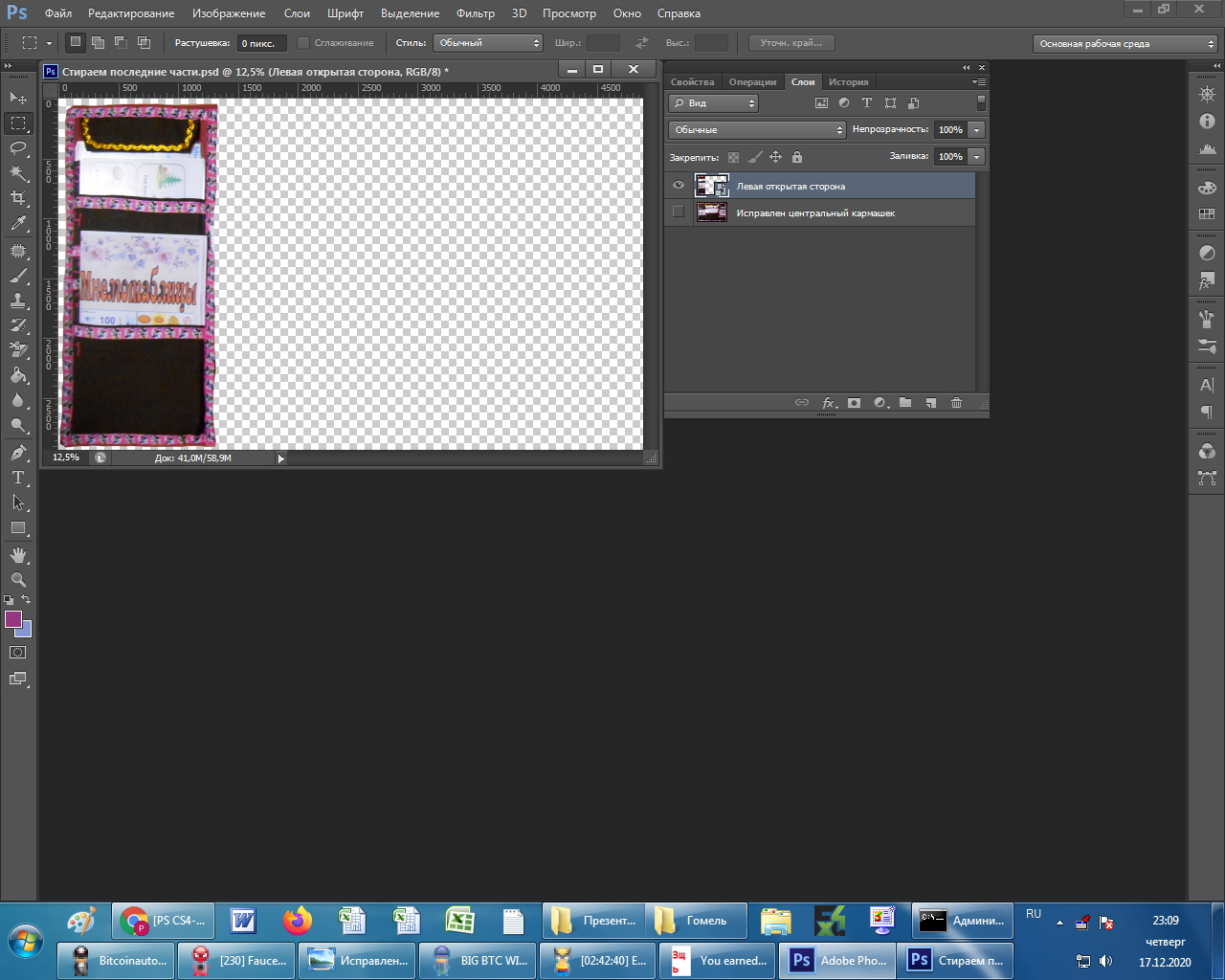Viewport: 1225px width, 980px height.
Task: Open the 'Изображение' menu
Action: (x=229, y=13)
